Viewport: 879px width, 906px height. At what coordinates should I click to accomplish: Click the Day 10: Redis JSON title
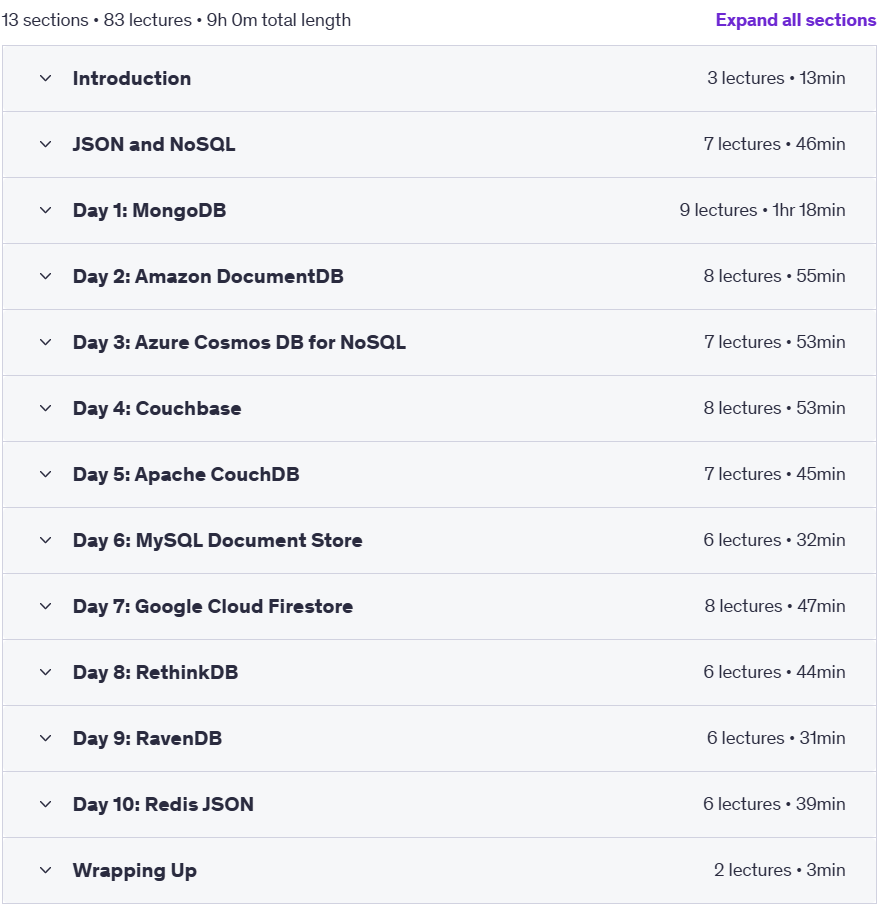pos(163,804)
